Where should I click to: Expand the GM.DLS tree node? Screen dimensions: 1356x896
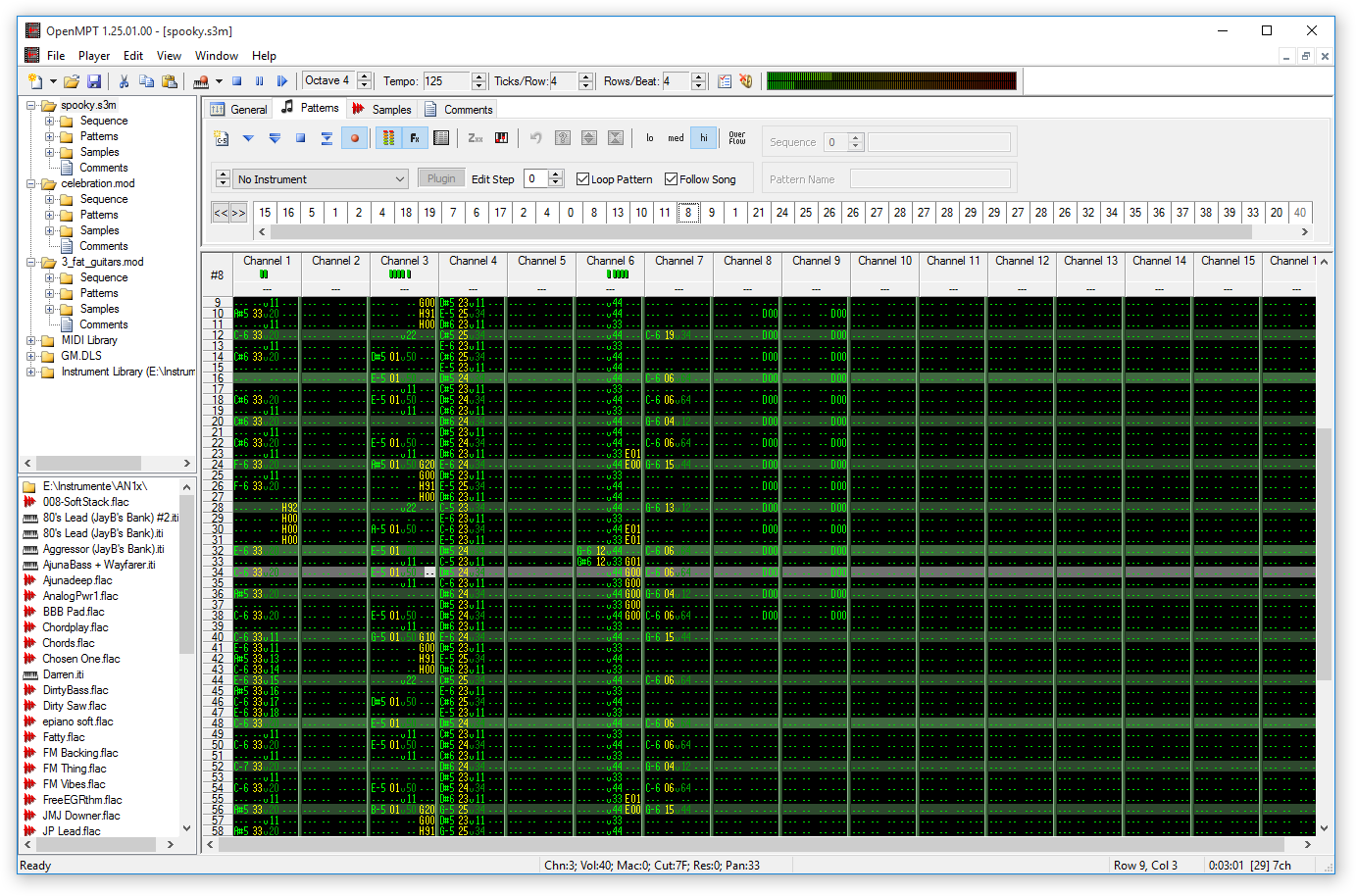coord(31,356)
